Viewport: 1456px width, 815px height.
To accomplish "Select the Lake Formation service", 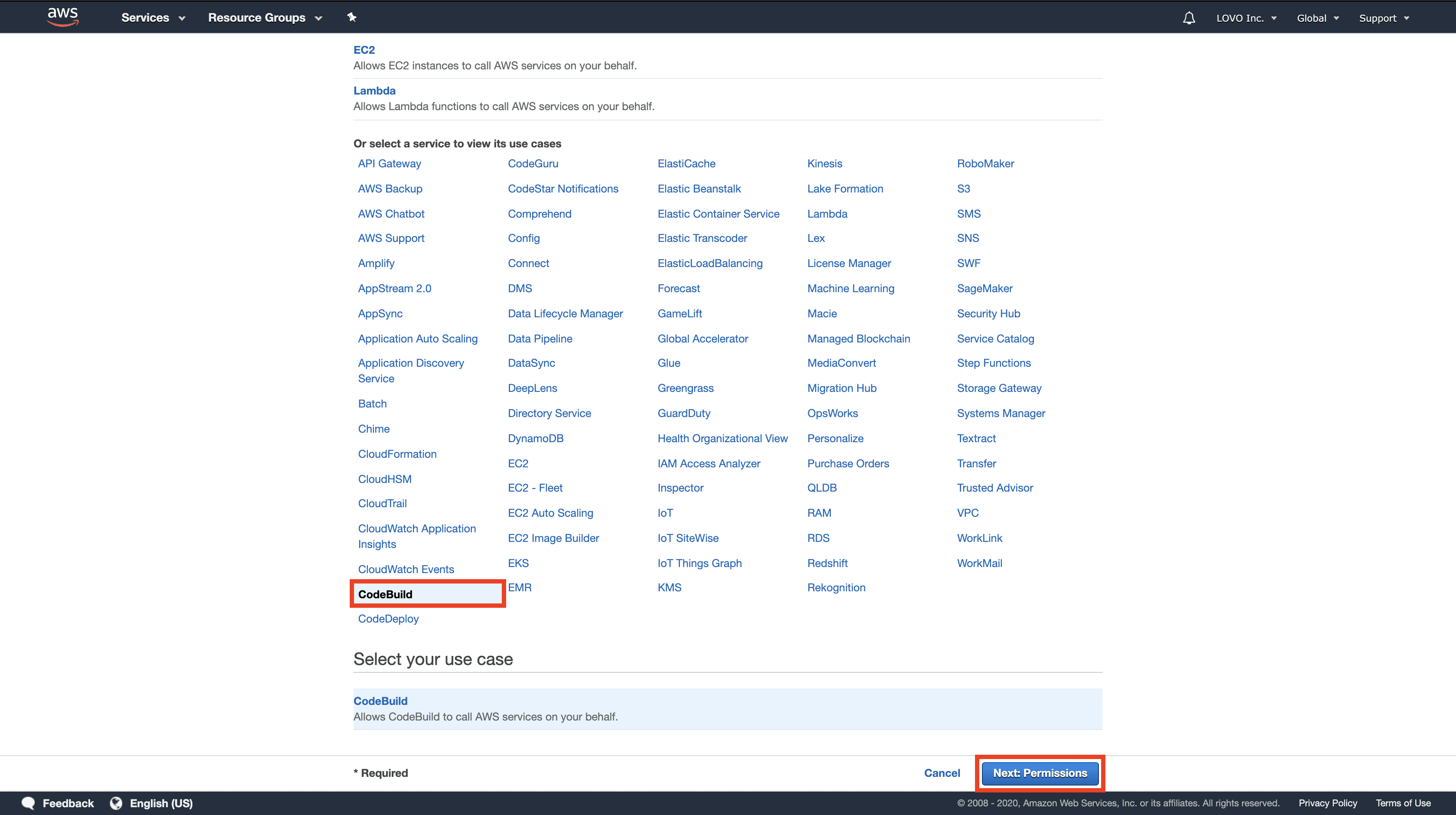I will pos(845,188).
